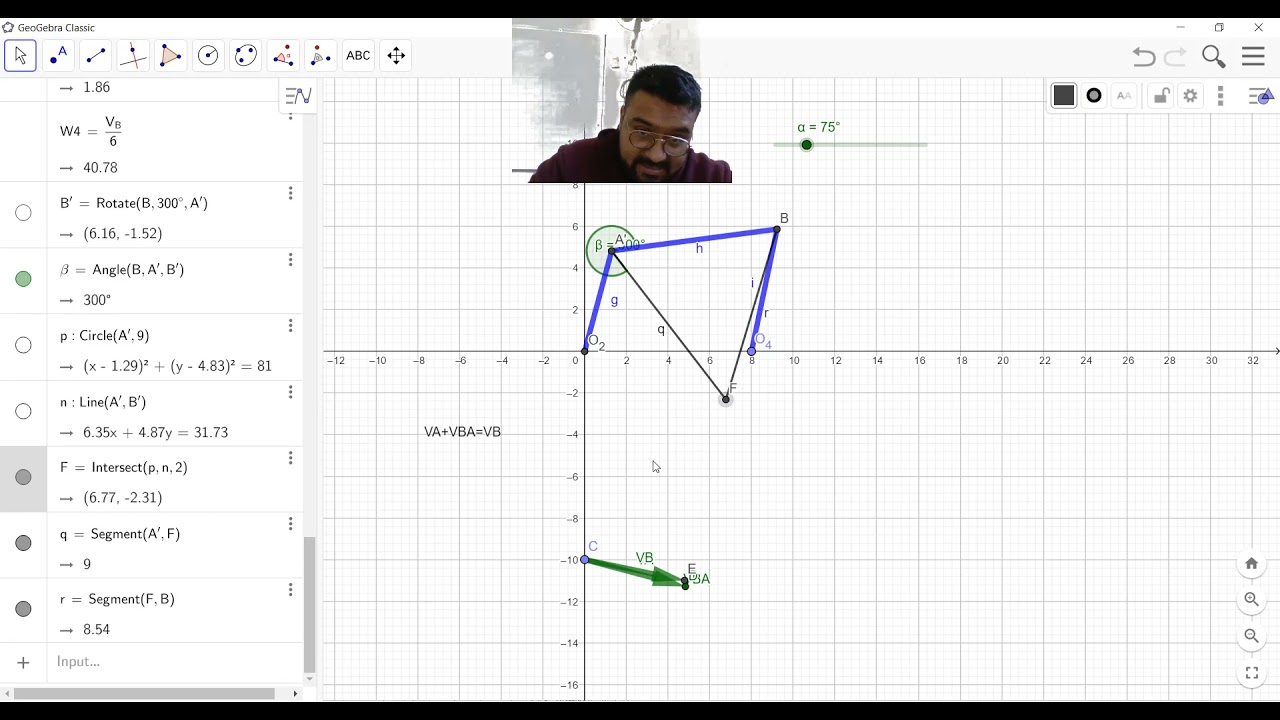
Task: Click the algebra panel vertical scrollbar
Action: pos(309,605)
